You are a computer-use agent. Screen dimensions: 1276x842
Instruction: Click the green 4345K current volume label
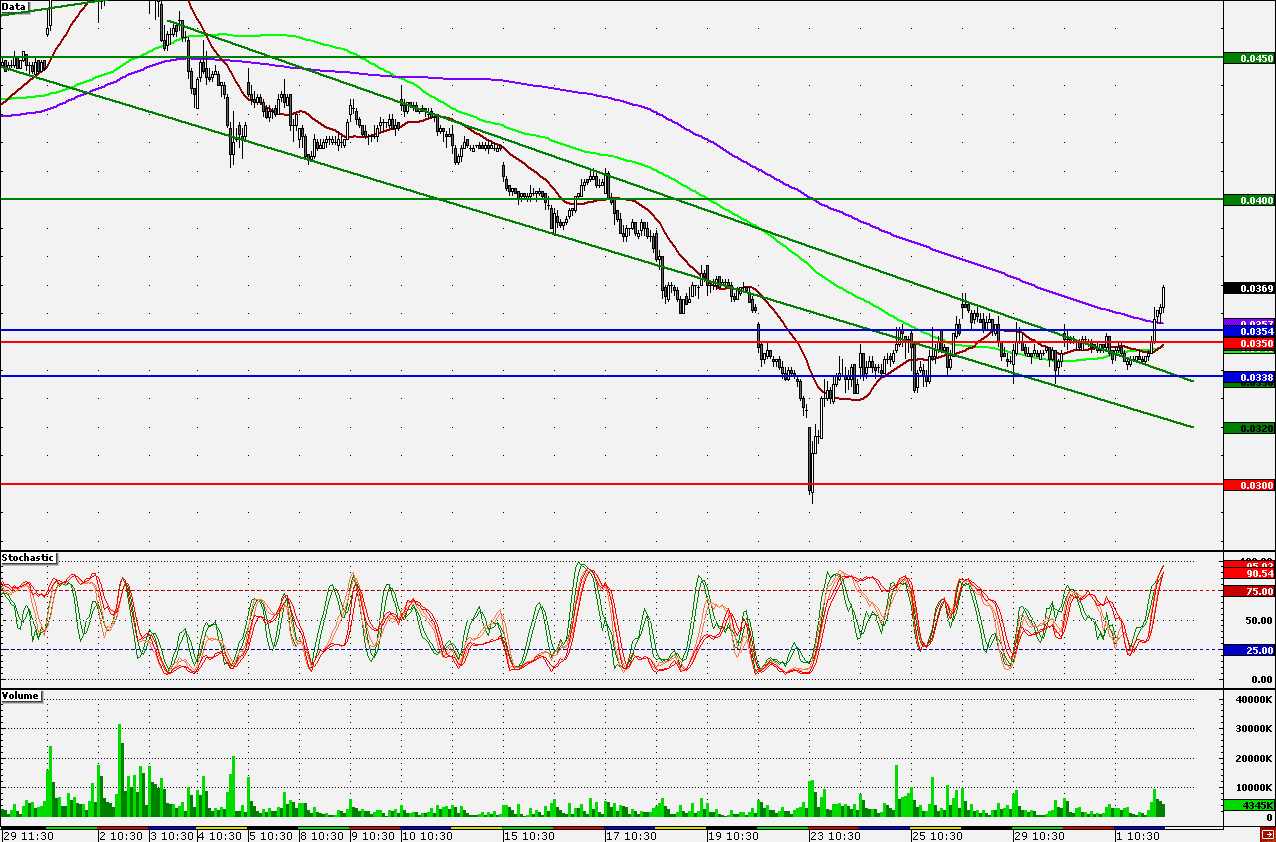tap(1250, 806)
